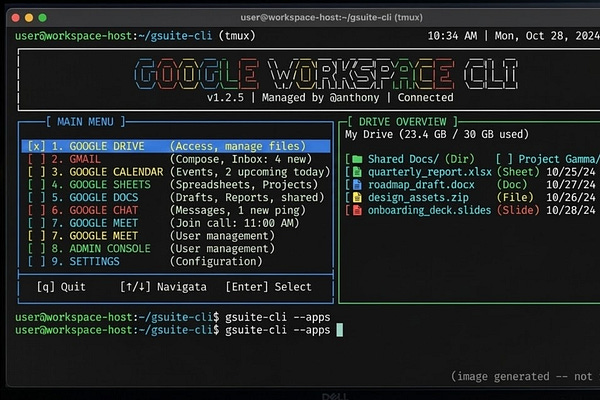Screen dimensions: 600x400
Task: Click the blue doc icon beside roadmap_draft.docx
Action: point(357,185)
